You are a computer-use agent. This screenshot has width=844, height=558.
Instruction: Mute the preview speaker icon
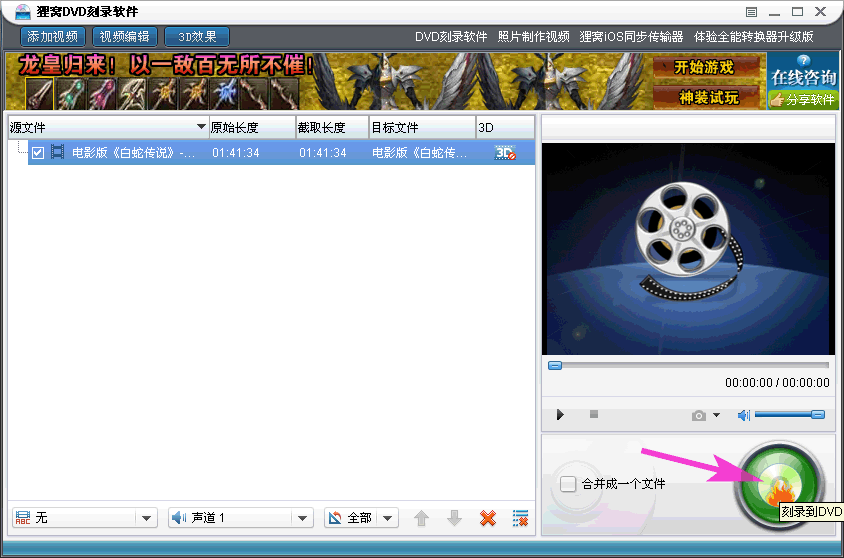(x=743, y=415)
